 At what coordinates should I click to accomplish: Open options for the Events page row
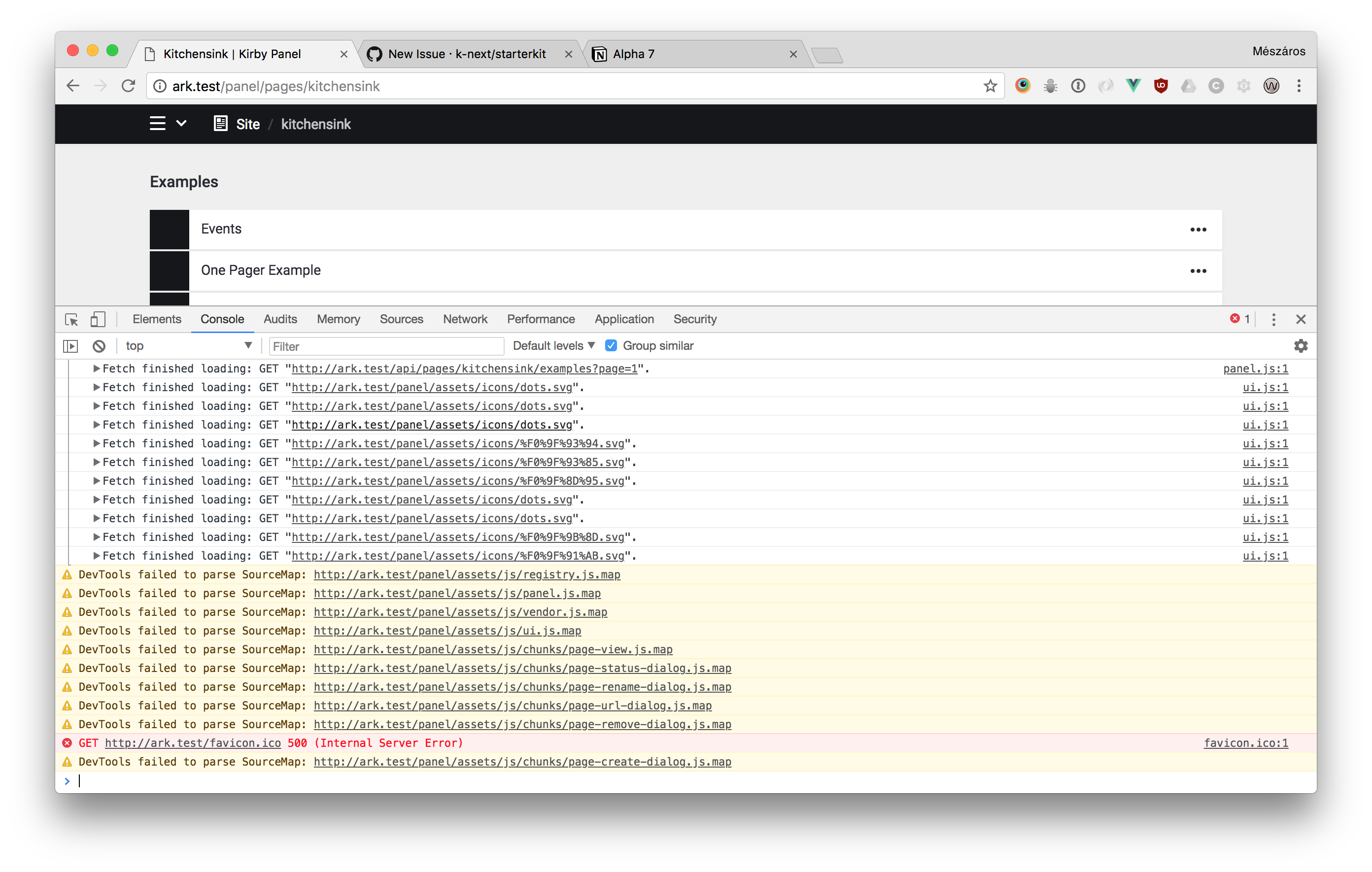click(1199, 230)
